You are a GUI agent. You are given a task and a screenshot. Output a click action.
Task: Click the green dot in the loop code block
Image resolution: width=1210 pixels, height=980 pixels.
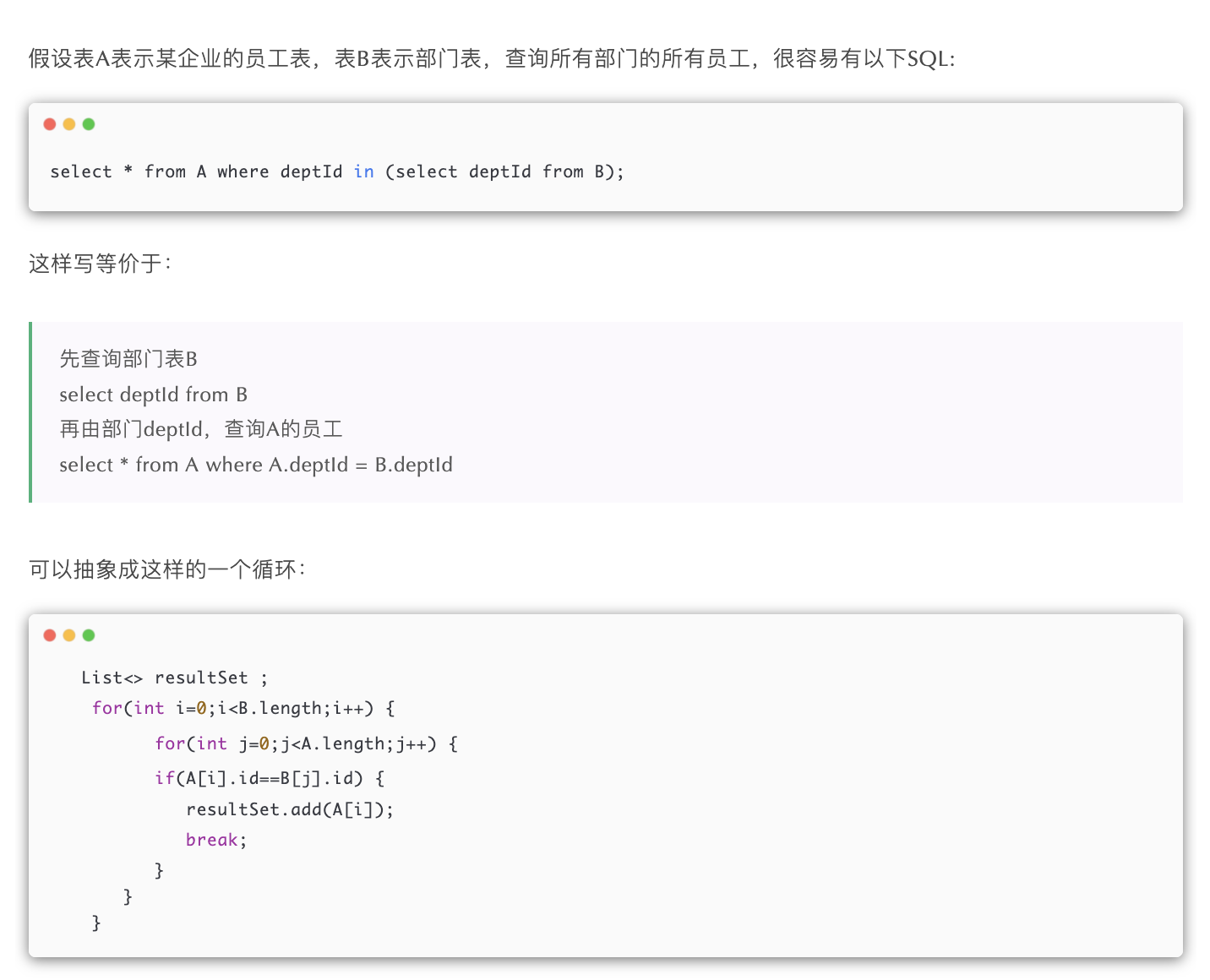pos(89,635)
